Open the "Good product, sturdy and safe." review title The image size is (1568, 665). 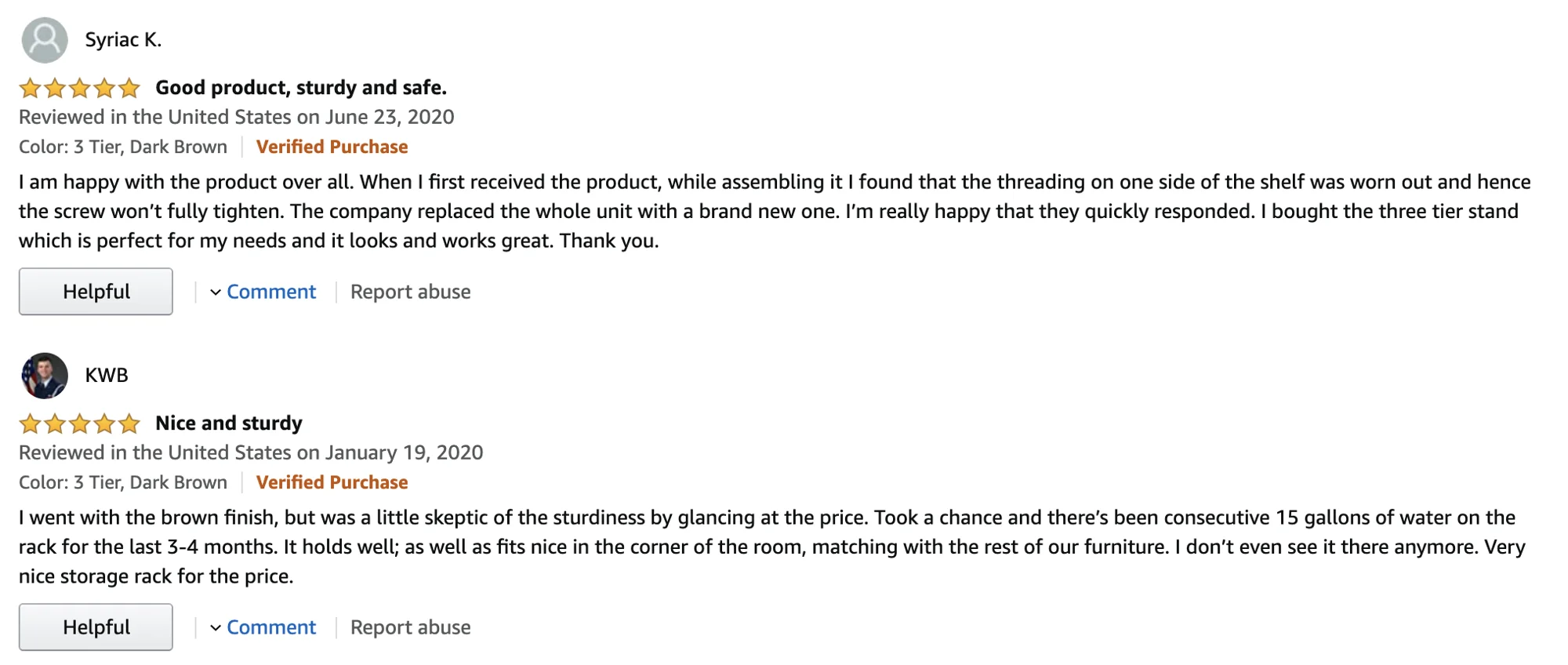tap(301, 88)
